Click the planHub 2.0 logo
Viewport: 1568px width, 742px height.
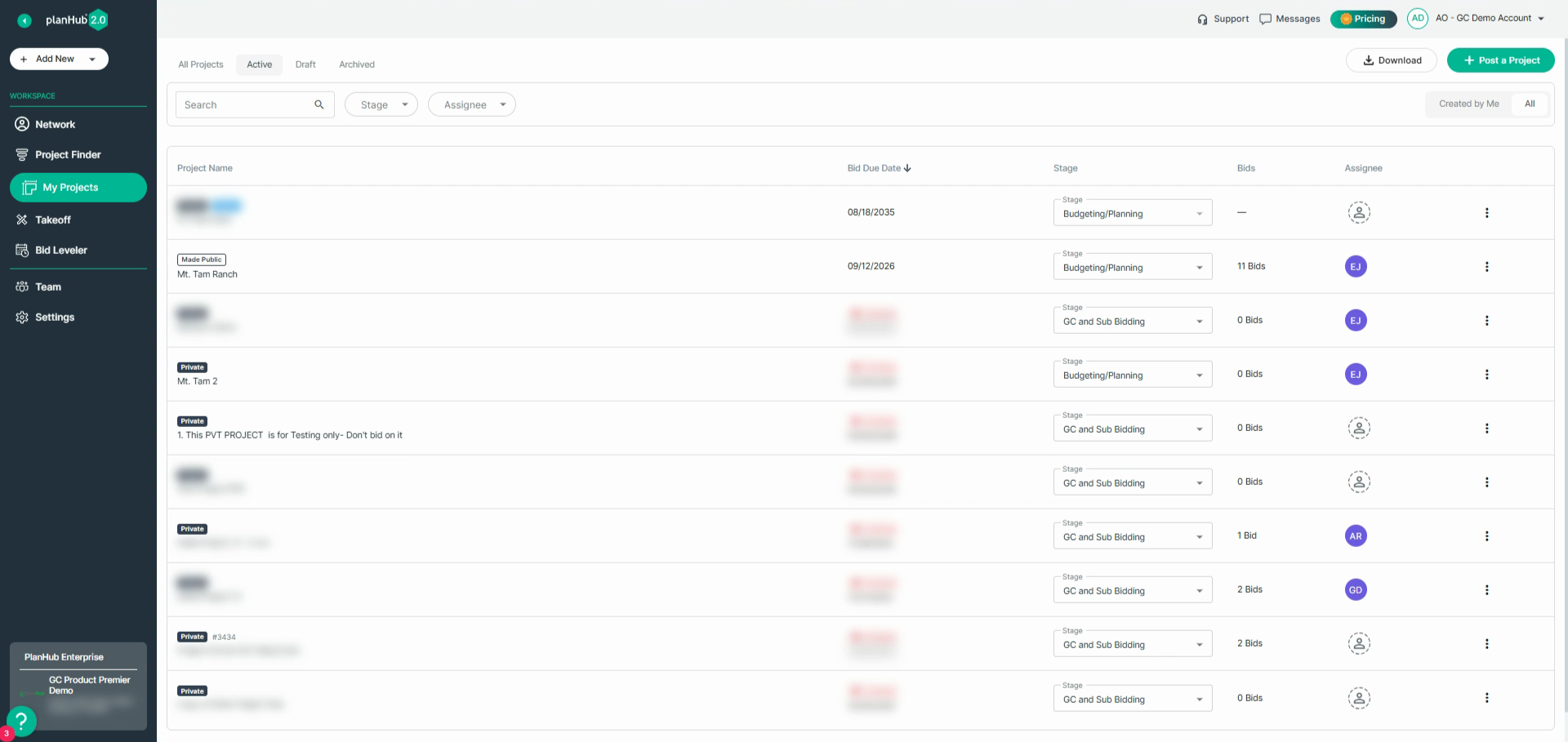tap(77, 20)
